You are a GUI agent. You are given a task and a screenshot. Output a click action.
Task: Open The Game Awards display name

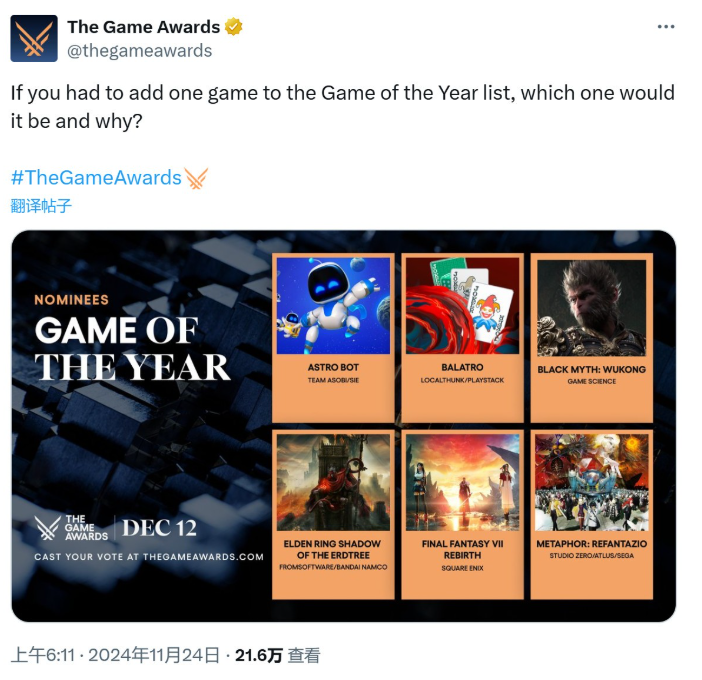(x=144, y=27)
